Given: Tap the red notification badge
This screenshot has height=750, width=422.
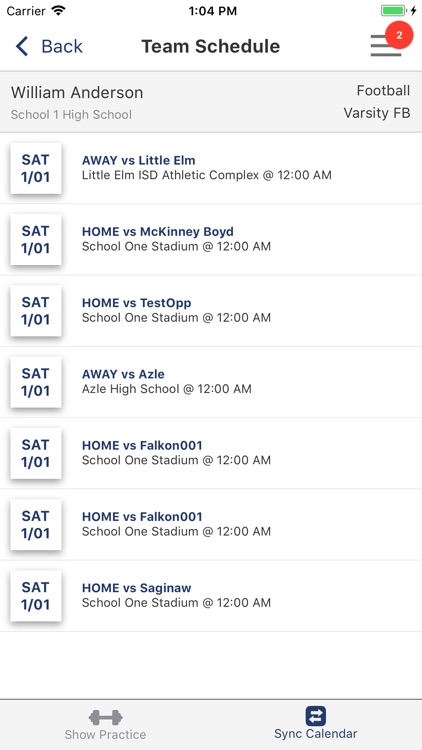Looking at the screenshot, I should [399, 35].
